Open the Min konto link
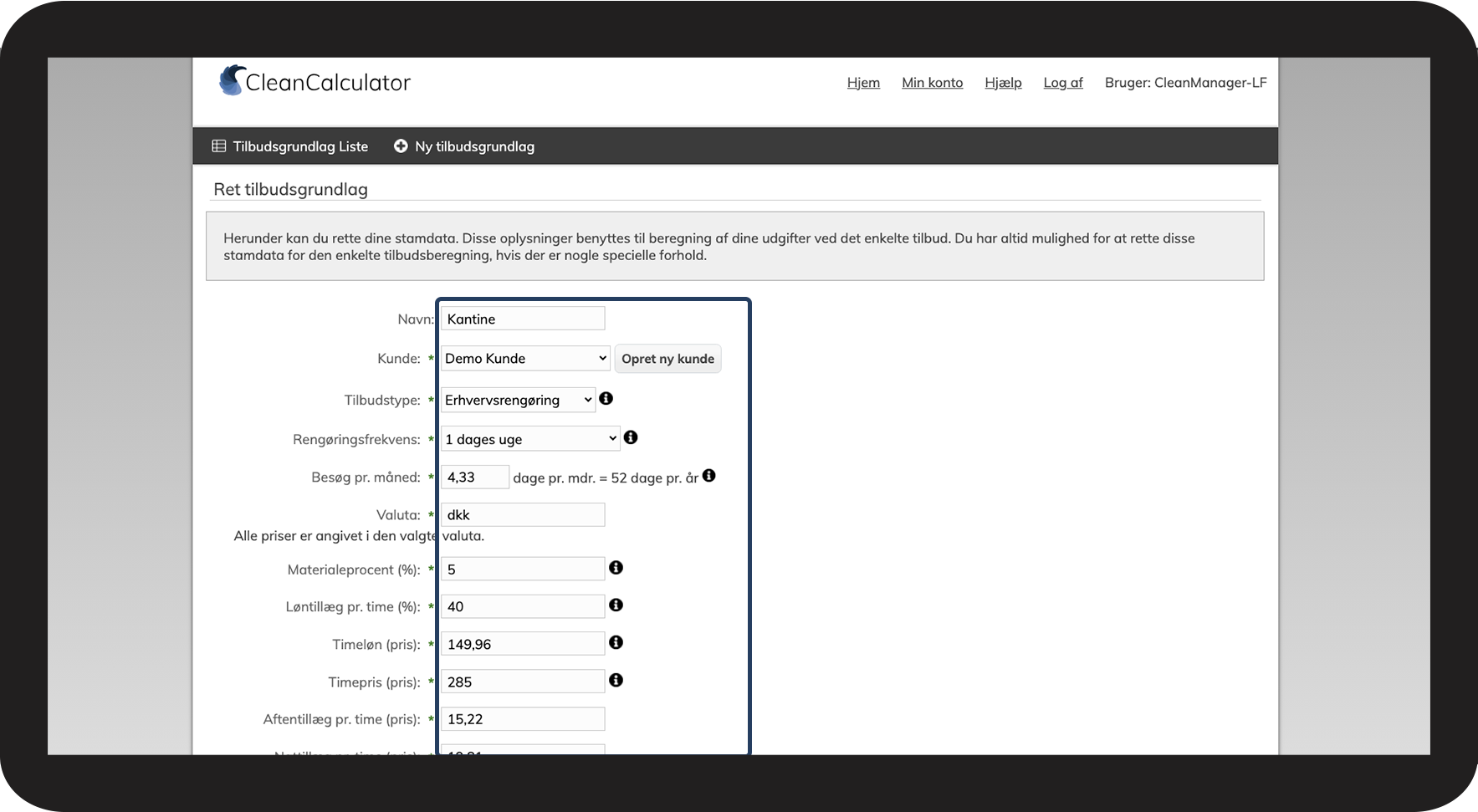Screen dimensions: 1478x812 point(932,83)
